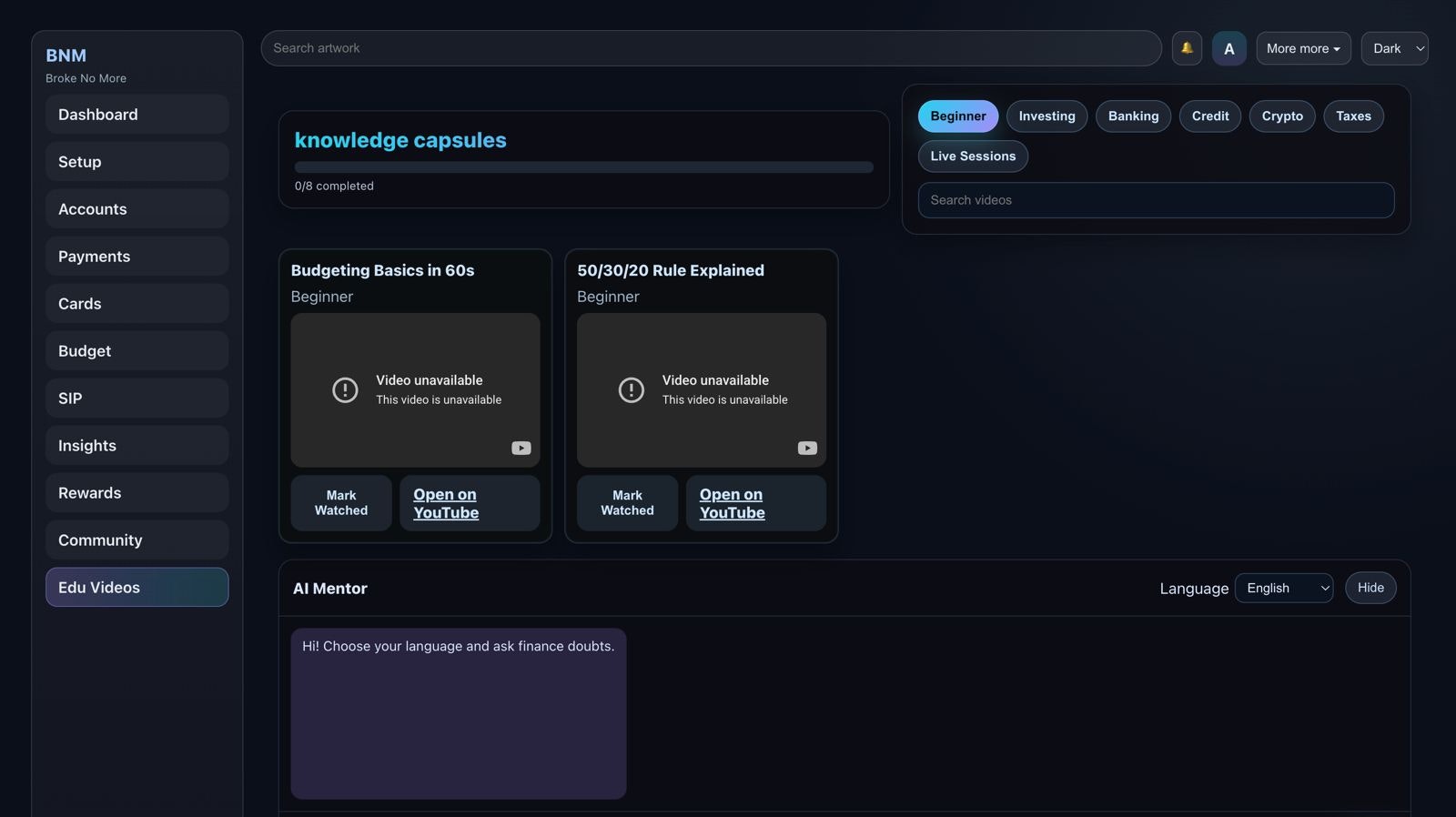Open Rewards in sidebar
The image size is (1456, 817).
[136, 492]
